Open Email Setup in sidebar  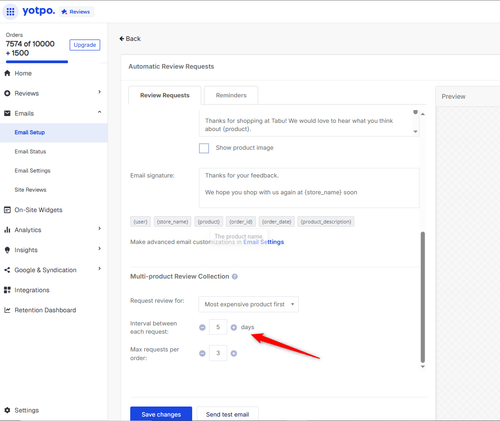[x=54, y=133]
